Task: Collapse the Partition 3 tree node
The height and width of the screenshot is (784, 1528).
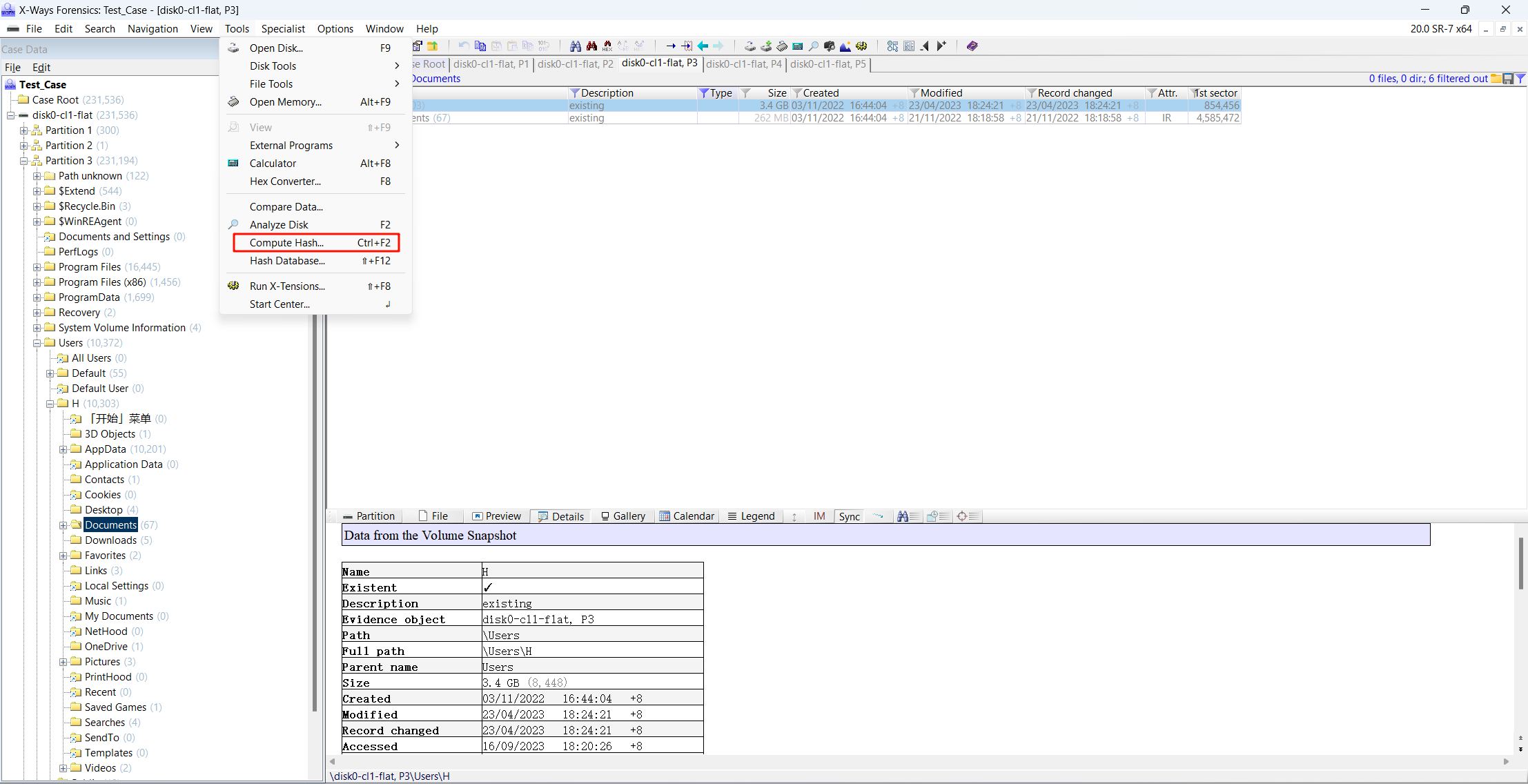Action: click(x=23, y=161)
